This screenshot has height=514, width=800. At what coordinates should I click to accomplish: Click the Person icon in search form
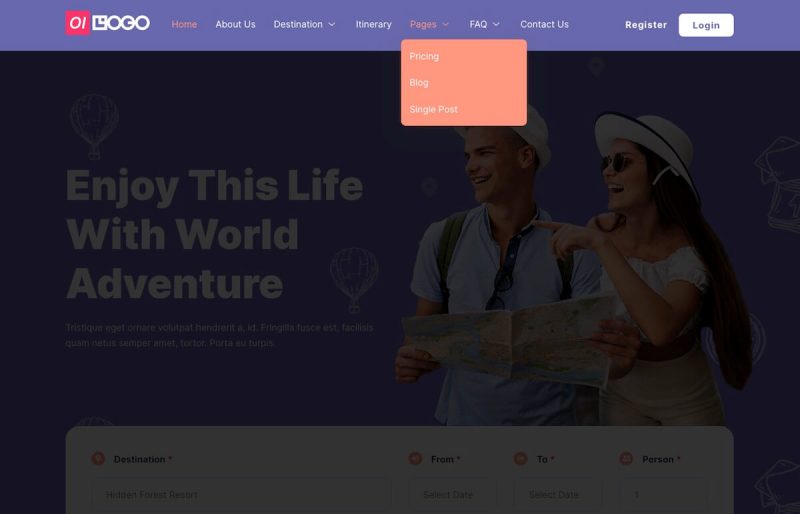point(626,459)
